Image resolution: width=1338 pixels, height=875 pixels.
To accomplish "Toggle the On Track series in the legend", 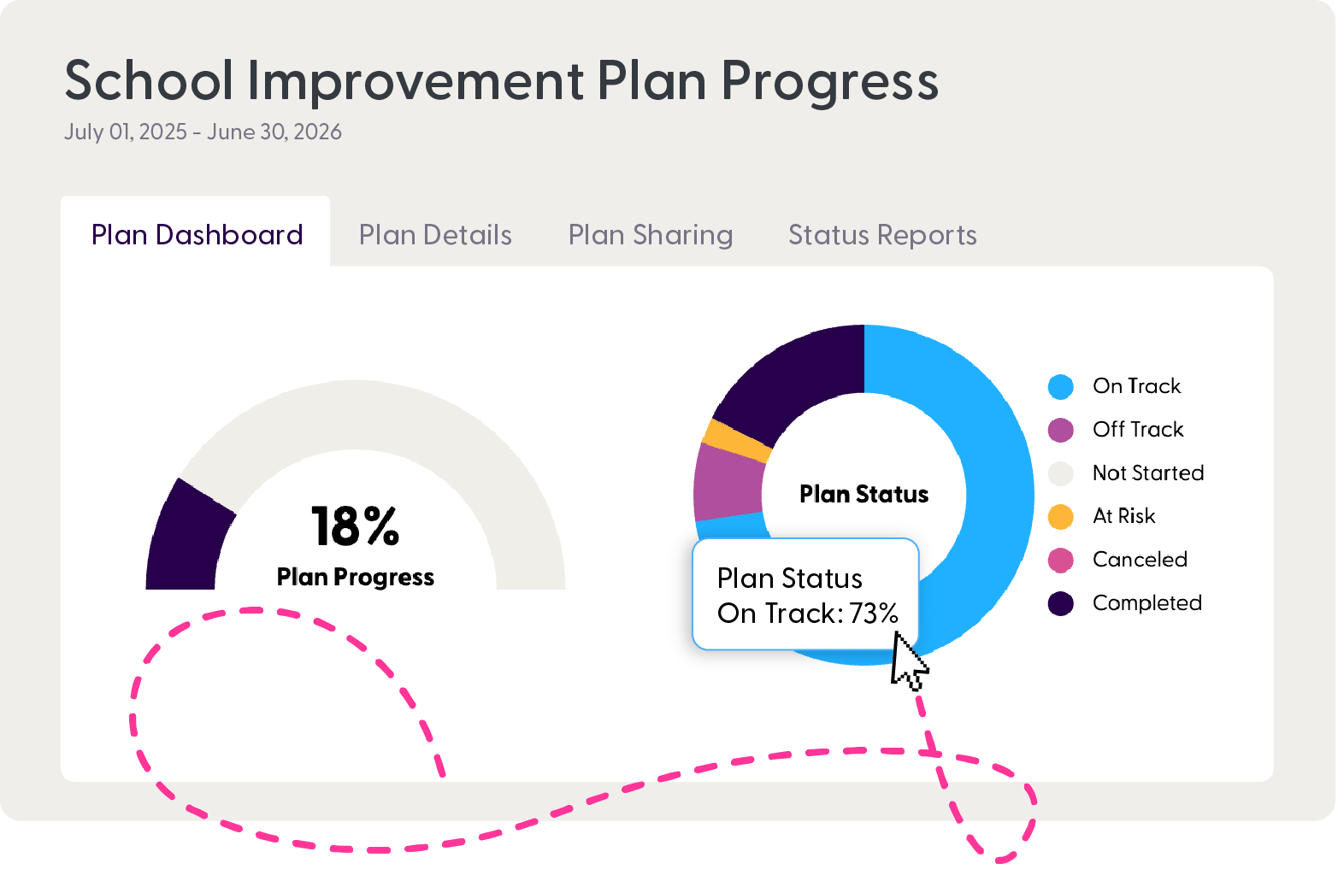I will point(1135,386).
